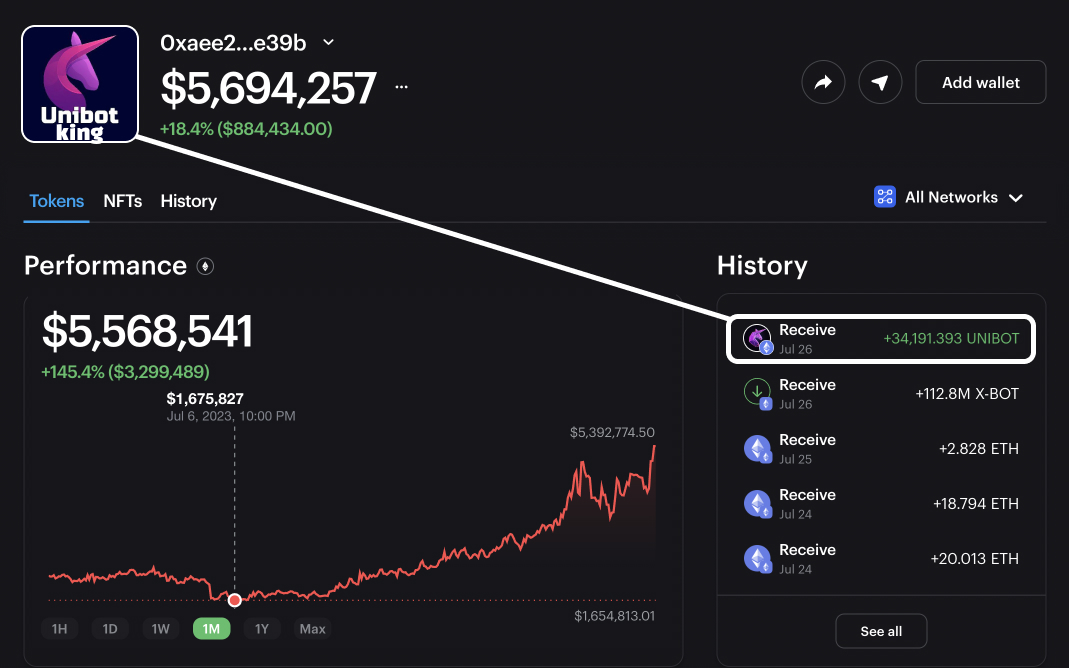
Task: Click the +18.794 ETH amount
Action: (x=976, y=504)
